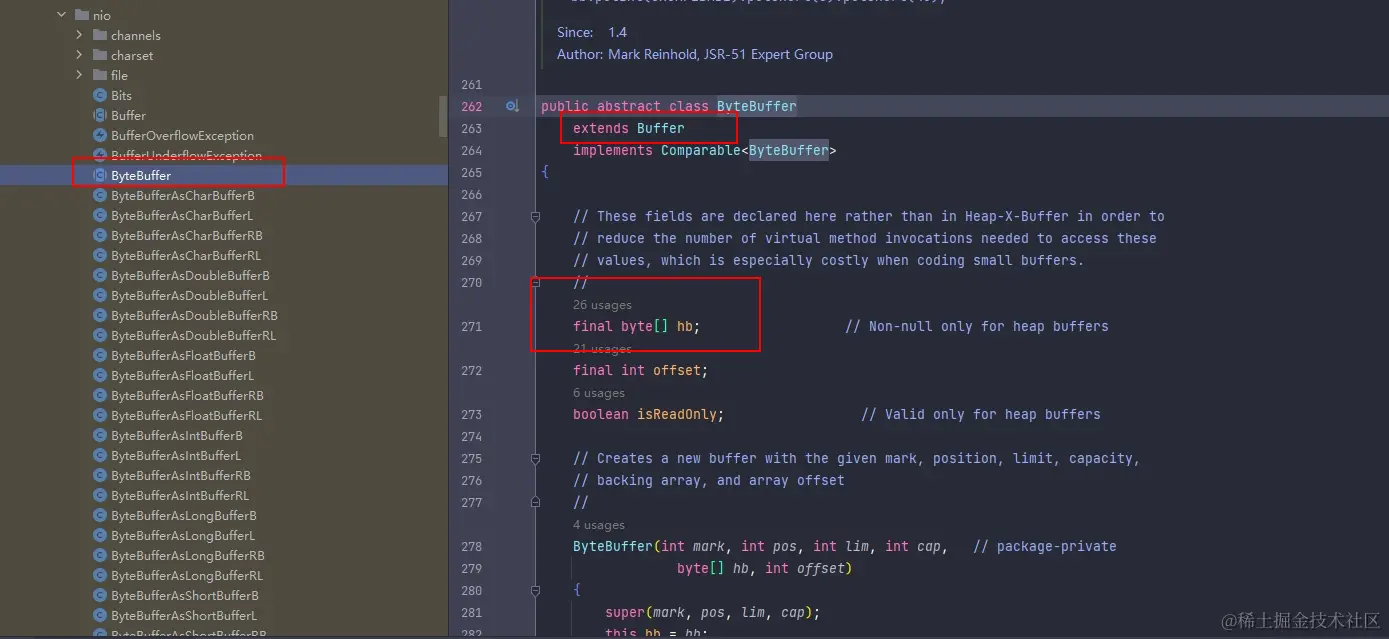Click the ByteBufferAsFloatBufferRB class icon
This screenshot has width=1389, height=639.
tap(100, 395)
